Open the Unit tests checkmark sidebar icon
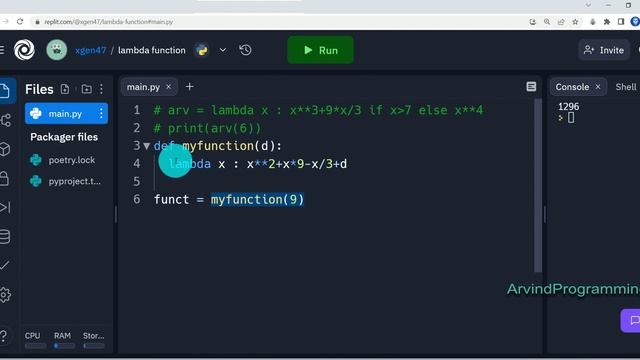The height and width of the screenshot is (360, 640). [x=5, y=266]
